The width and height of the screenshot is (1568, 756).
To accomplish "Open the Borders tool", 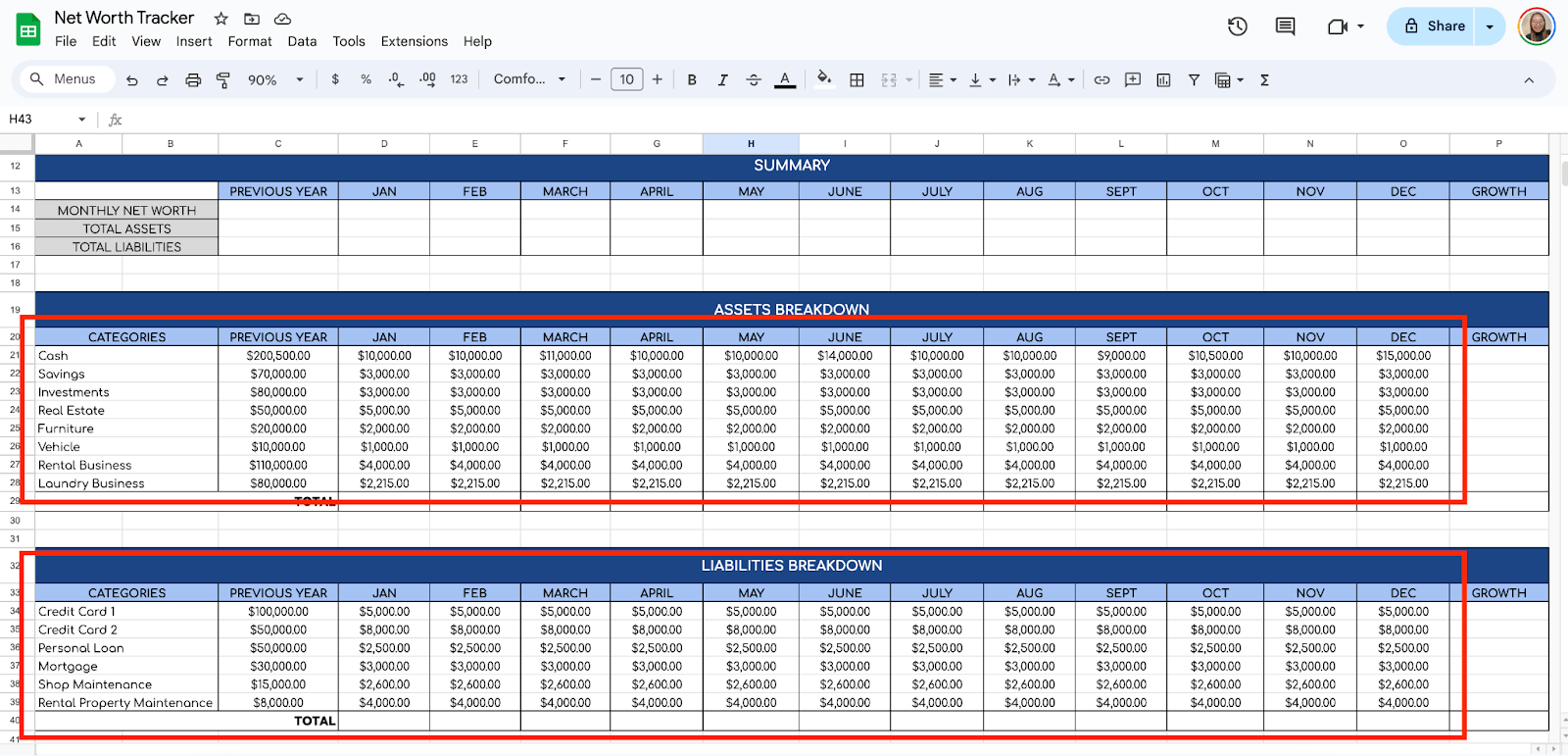I will (857, 80).
